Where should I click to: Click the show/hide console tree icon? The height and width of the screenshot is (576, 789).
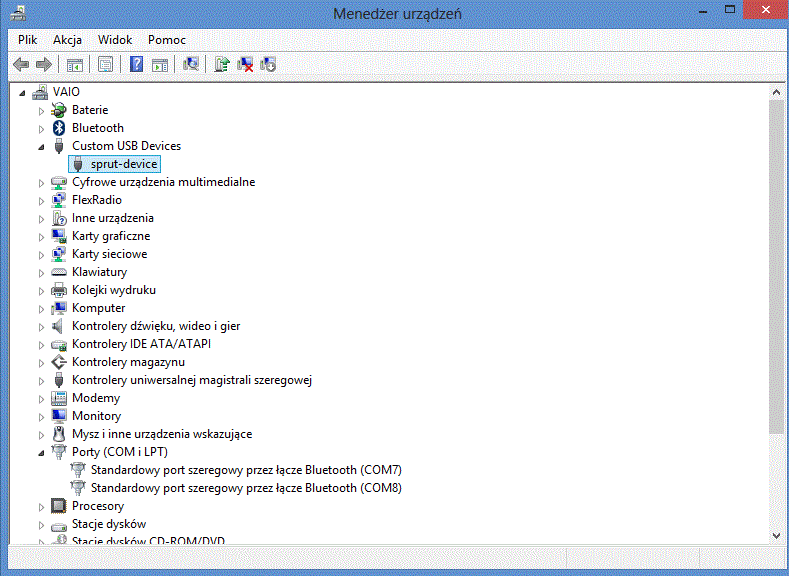click(74, 64)
